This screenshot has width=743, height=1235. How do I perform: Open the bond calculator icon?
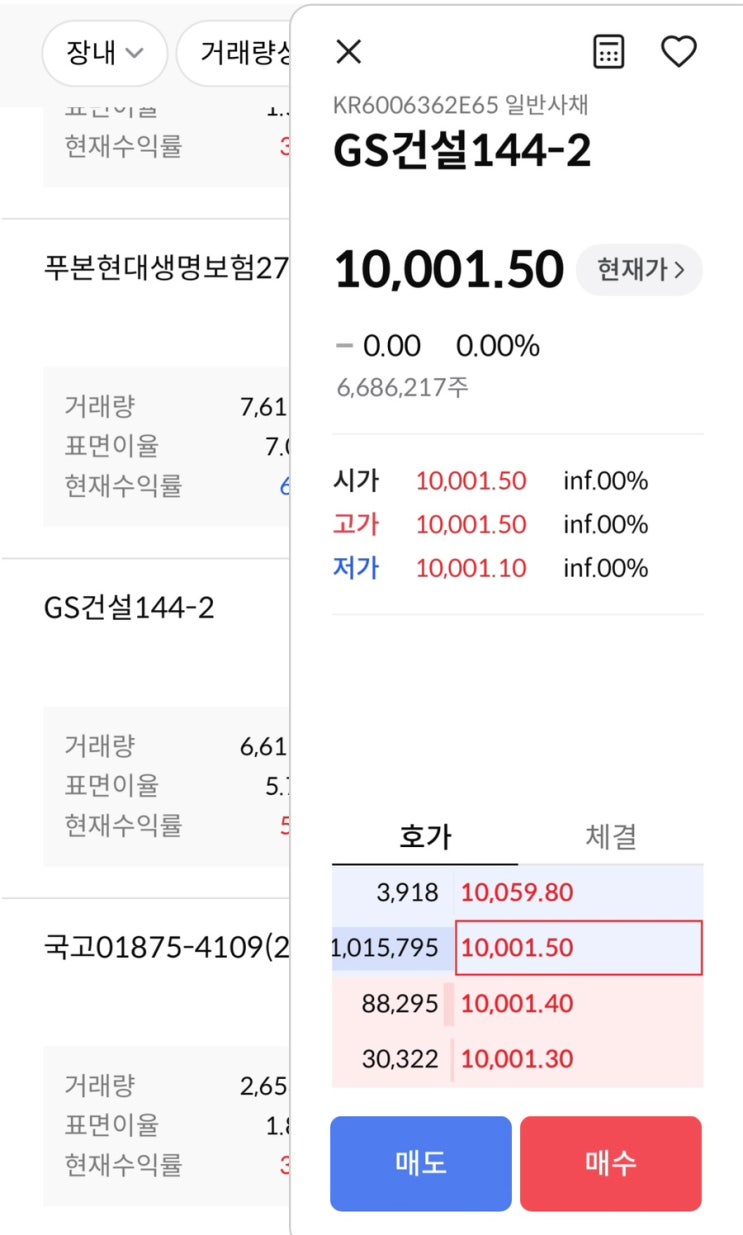click(609, 52)
